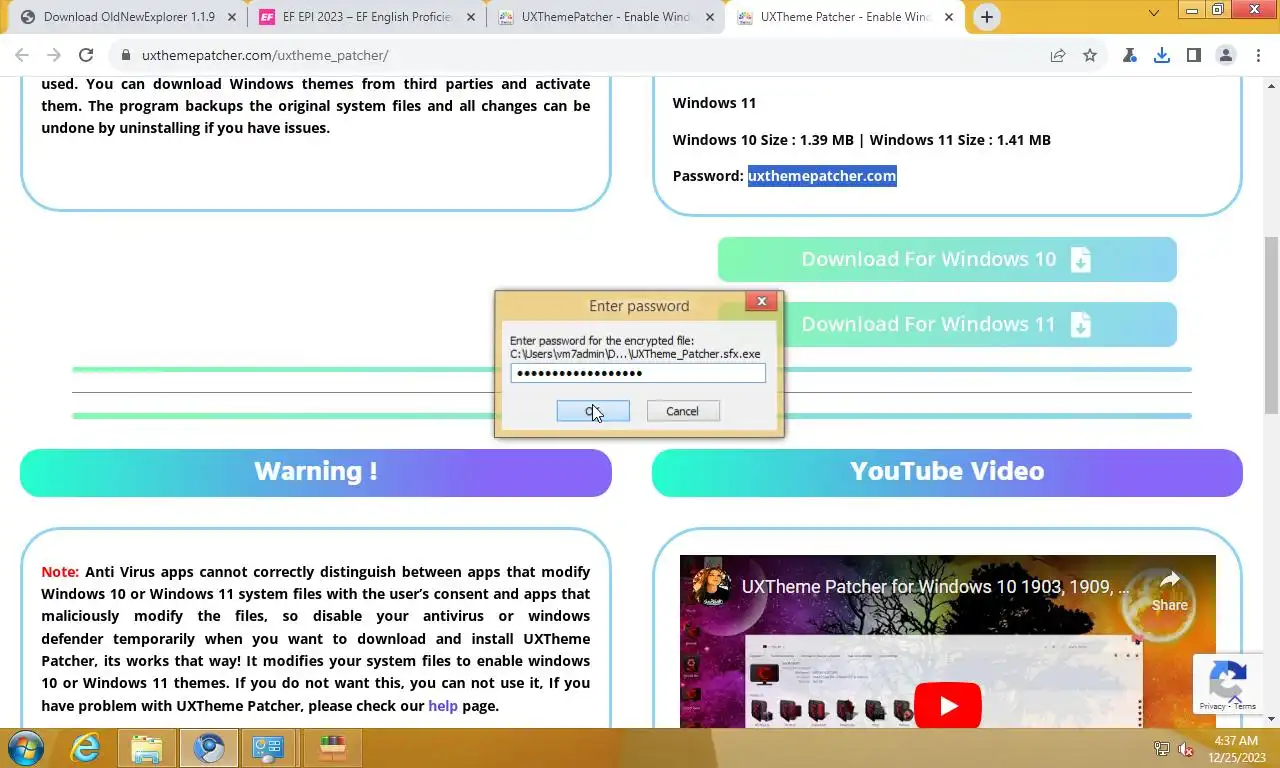Viewport: 1280px width, 768px height.
Task: Open the help page link
Action: (x=443, y=706)
